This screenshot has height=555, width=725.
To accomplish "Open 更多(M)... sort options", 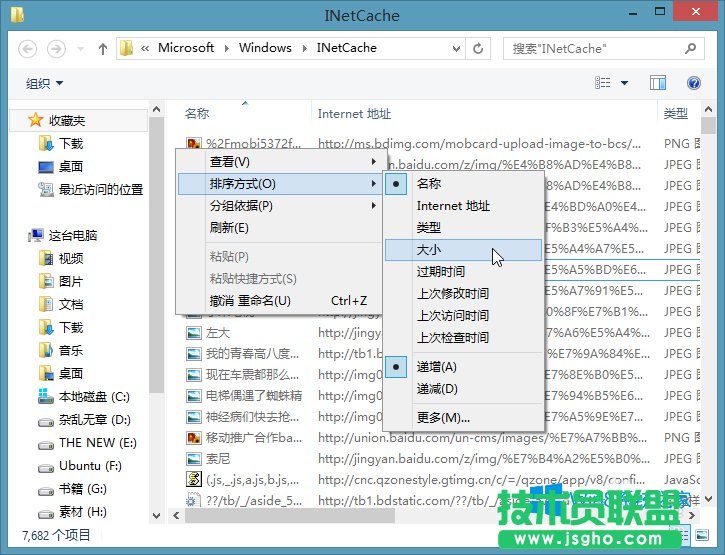I will [x=463, y=418].
